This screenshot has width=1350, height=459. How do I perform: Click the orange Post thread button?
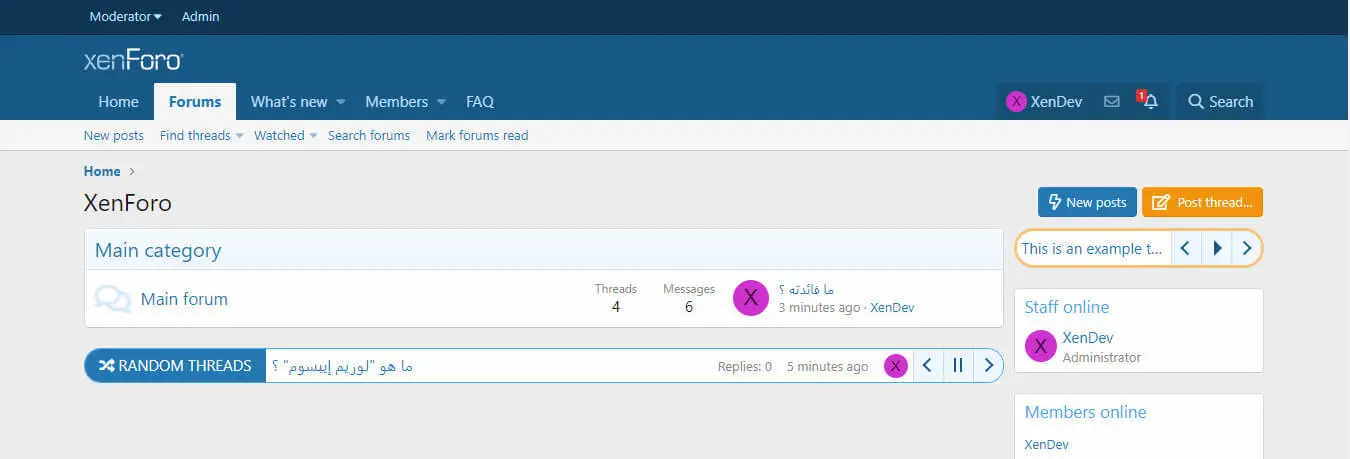(1202, 202)
